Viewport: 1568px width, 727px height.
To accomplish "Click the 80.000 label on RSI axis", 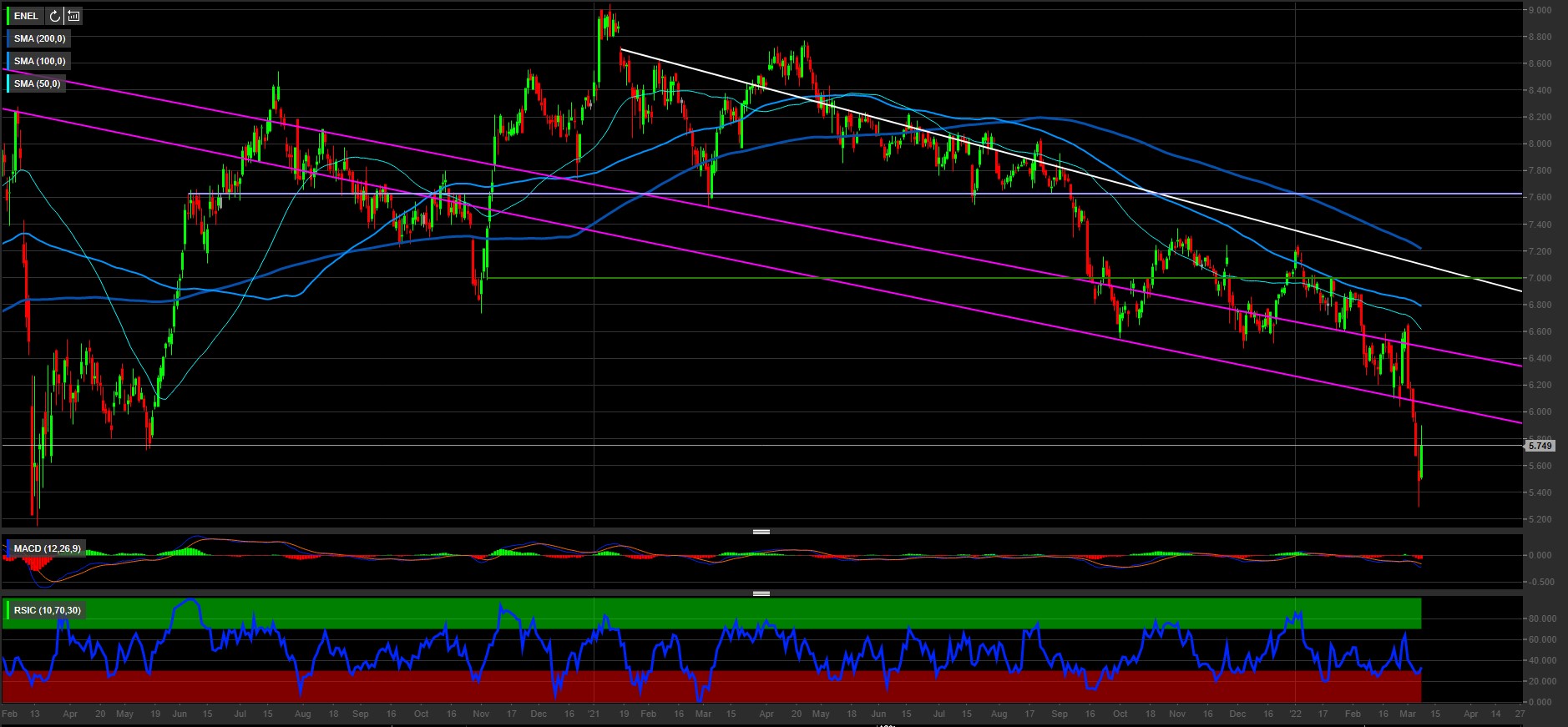I will click(x=1541, y=618).
